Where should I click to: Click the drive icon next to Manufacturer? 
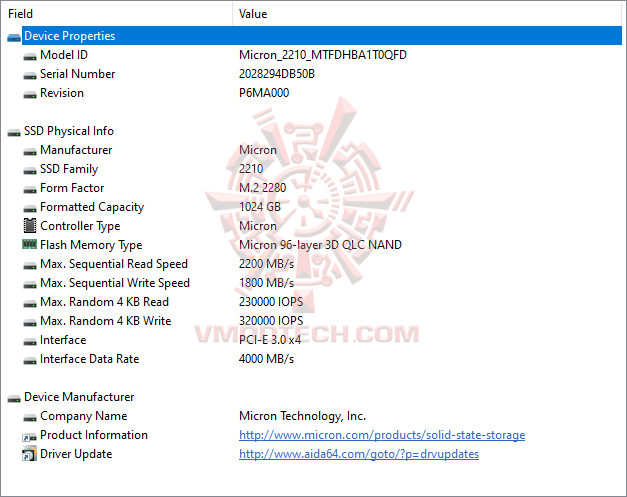coord(30,152)
